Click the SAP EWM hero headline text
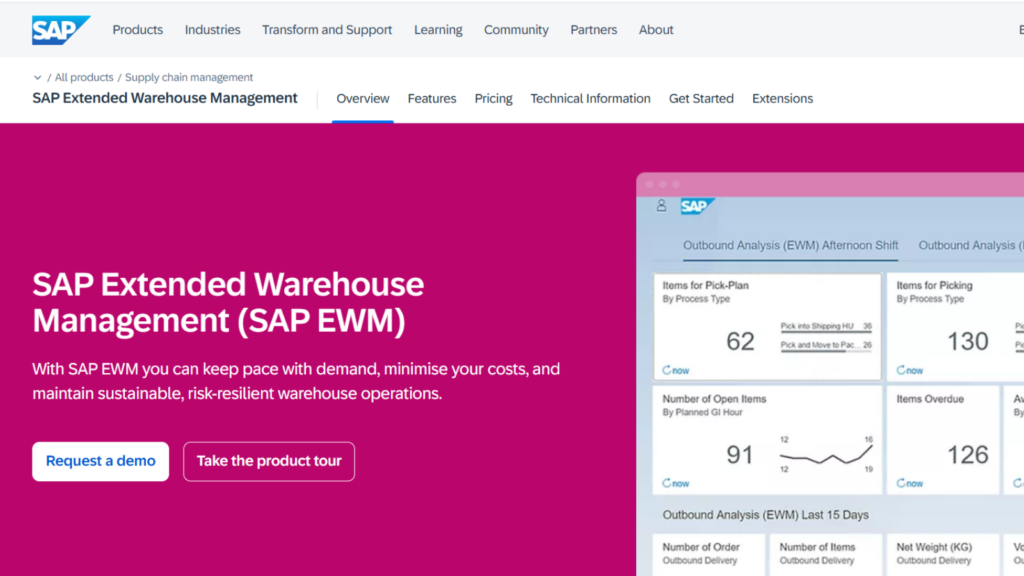This screenshot has height=576, width=1024. pos(228,302)
